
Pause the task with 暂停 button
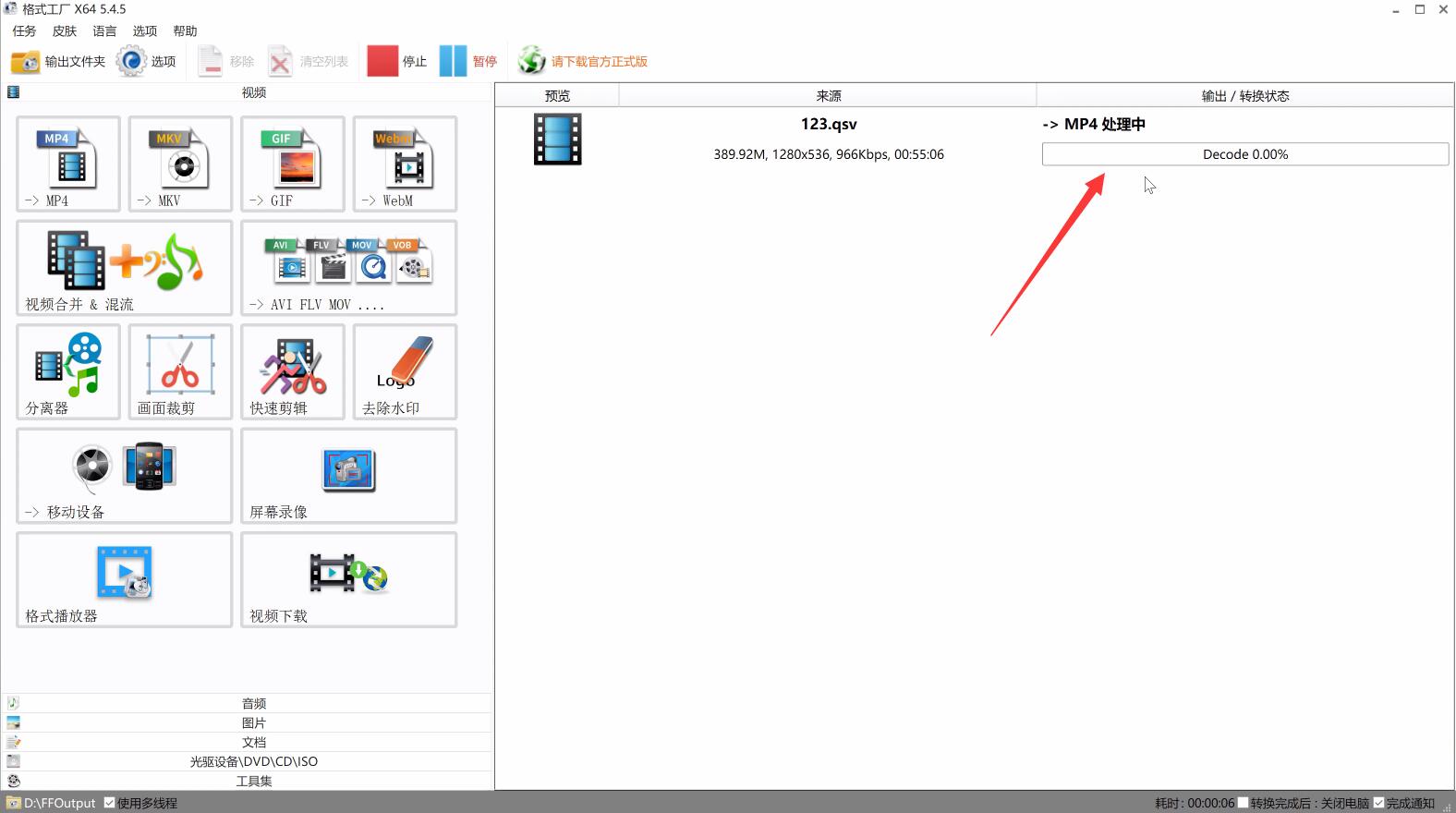coord(468,62)
